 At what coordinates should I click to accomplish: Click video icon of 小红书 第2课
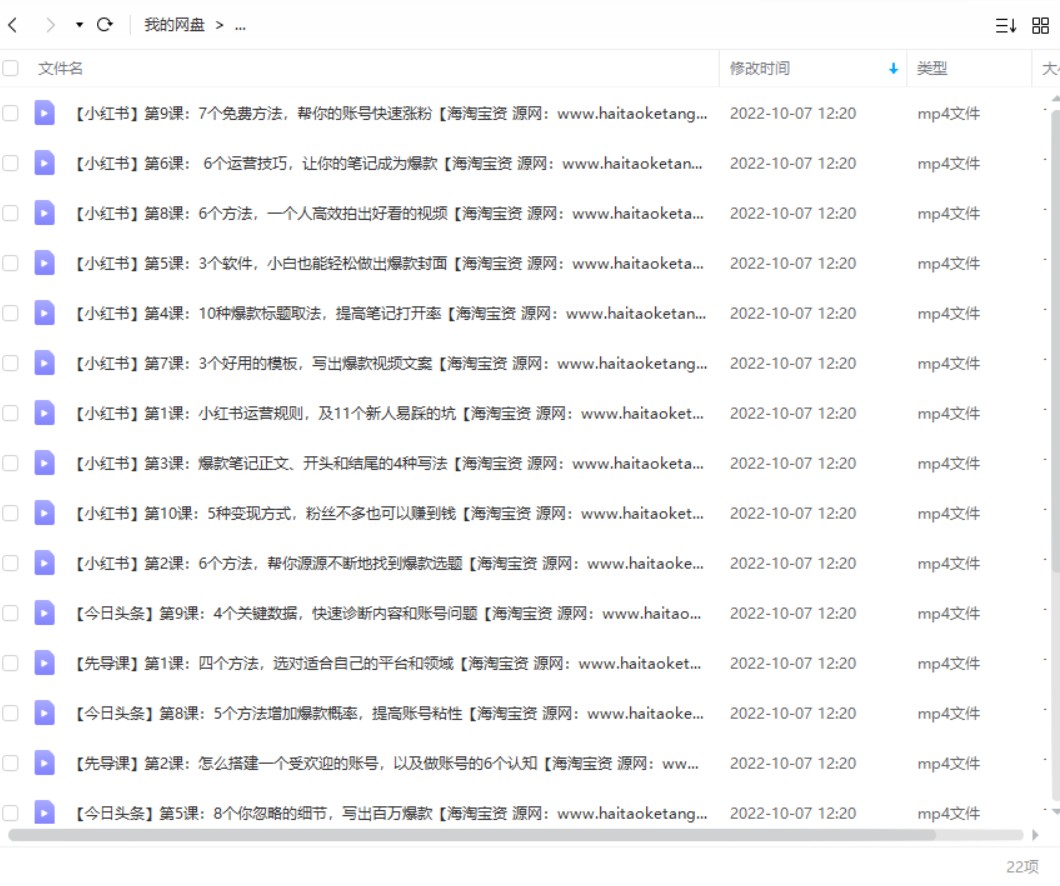tap(45, 563)
